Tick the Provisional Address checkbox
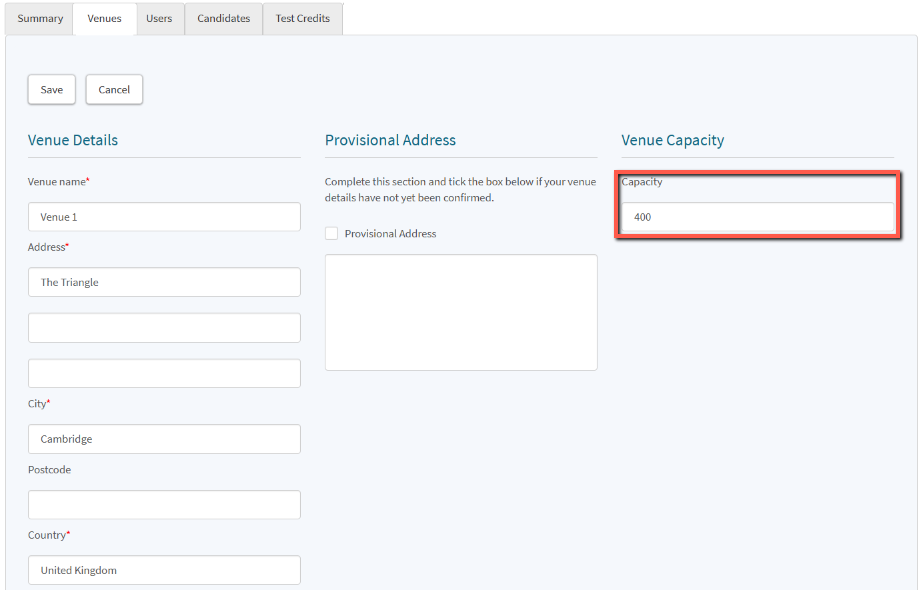922x590 pixels. (x=331, y=233)
